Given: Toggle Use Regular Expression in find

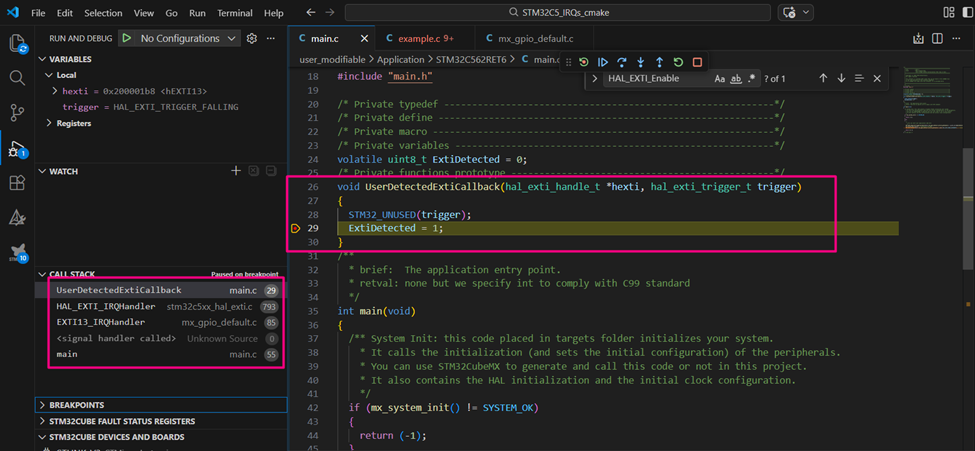Looking at the screenshot, I should point(751,78).
